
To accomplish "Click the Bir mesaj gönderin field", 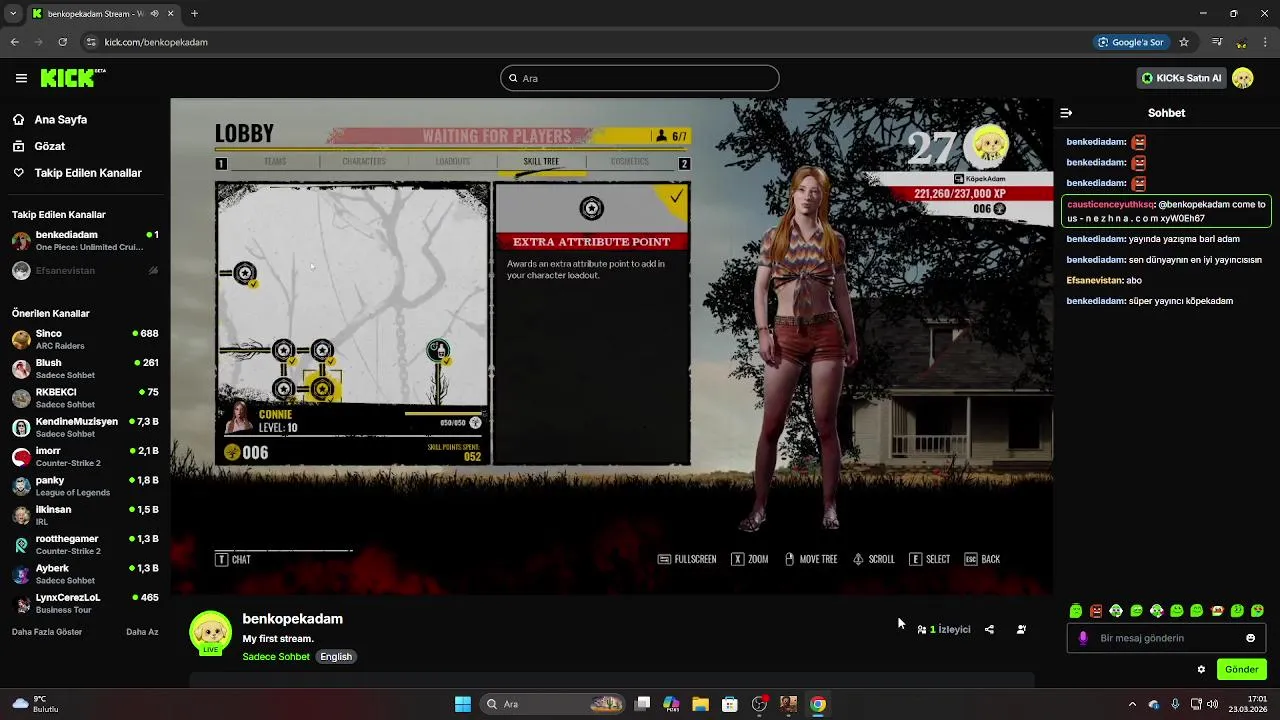I will 1166,638.
